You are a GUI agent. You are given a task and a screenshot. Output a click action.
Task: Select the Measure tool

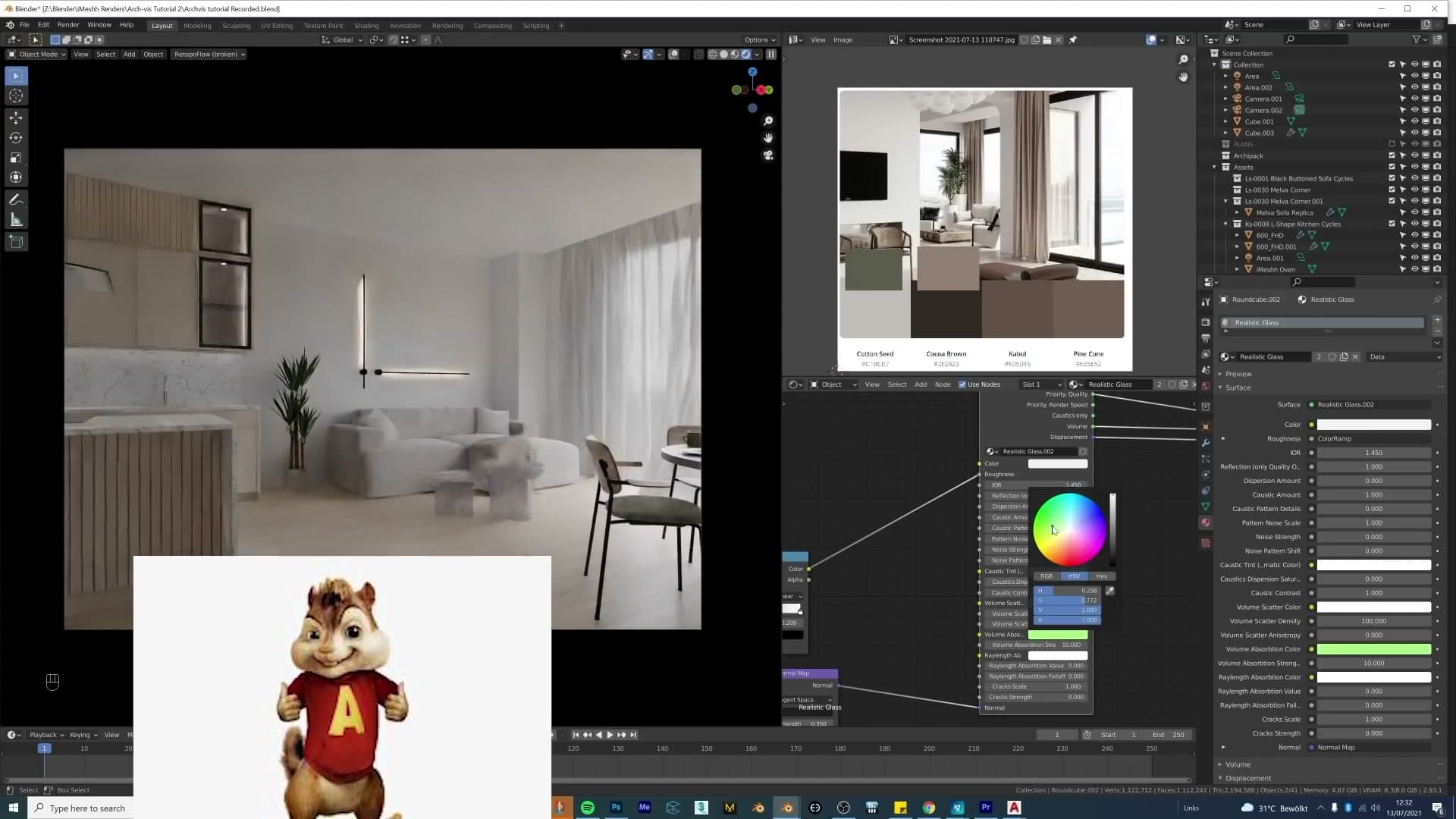(x=16, y=220)
